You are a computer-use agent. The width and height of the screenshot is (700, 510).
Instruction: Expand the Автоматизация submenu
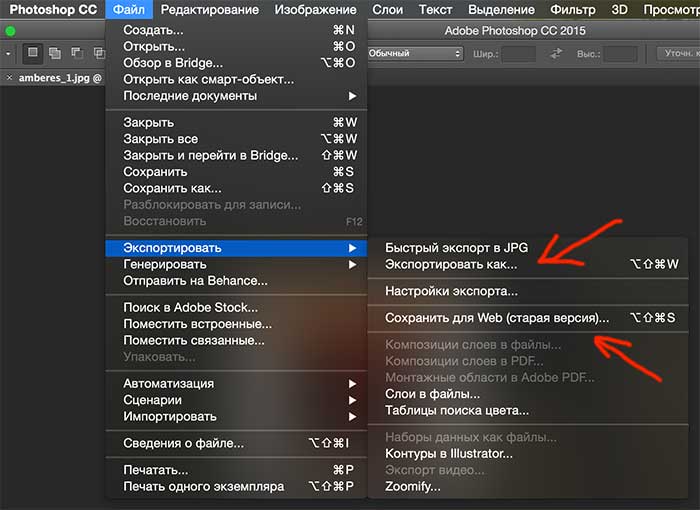(x=237, y=384)
